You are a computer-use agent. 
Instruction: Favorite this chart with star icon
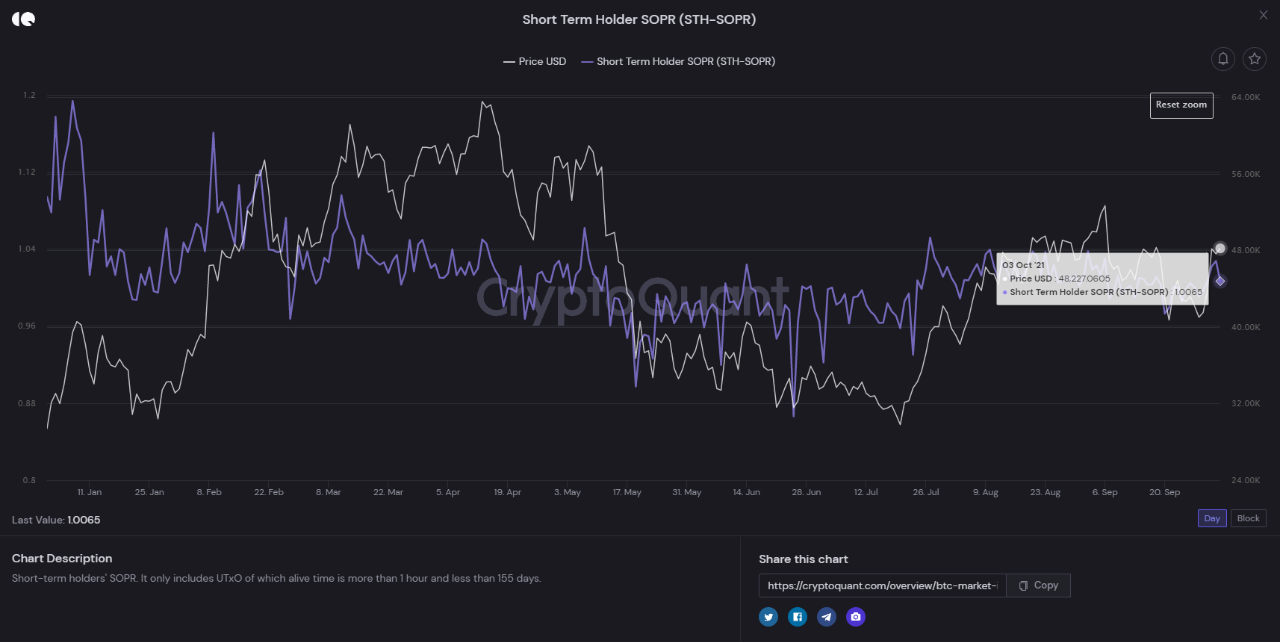click(x=1254, y=59)
